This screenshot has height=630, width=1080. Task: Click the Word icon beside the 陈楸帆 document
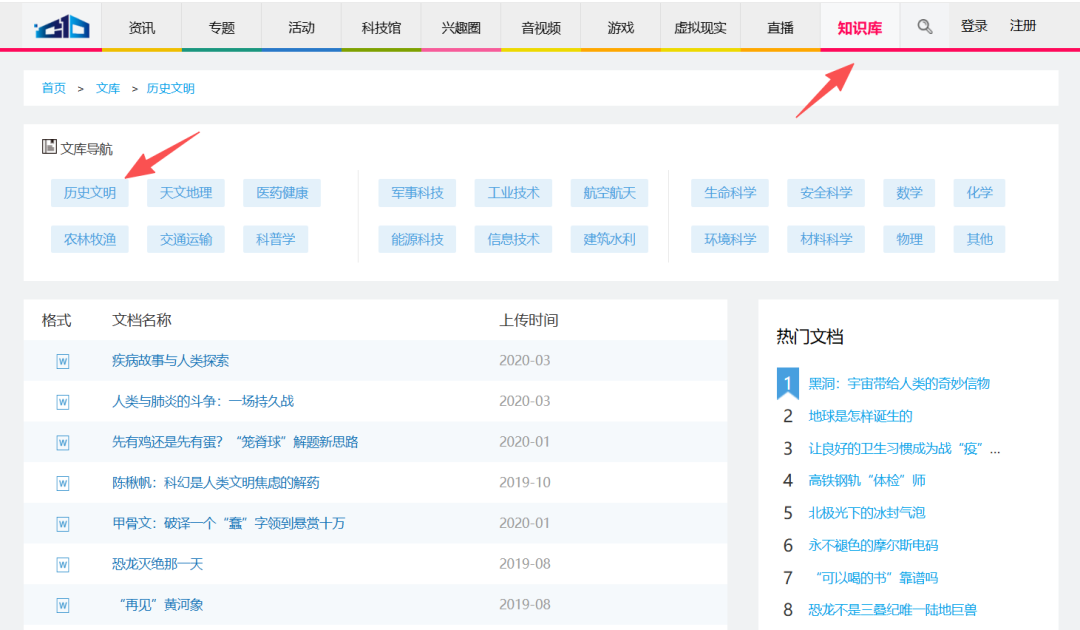point(63,482)
